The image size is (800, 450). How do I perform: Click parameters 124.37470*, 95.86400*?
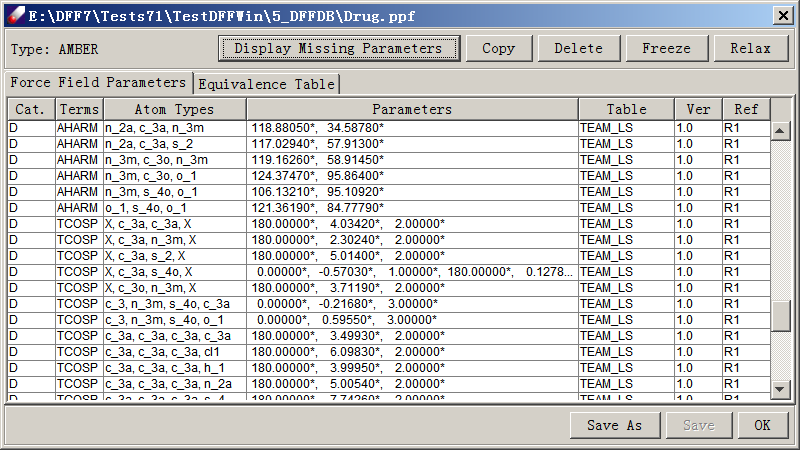pos(412,176)
